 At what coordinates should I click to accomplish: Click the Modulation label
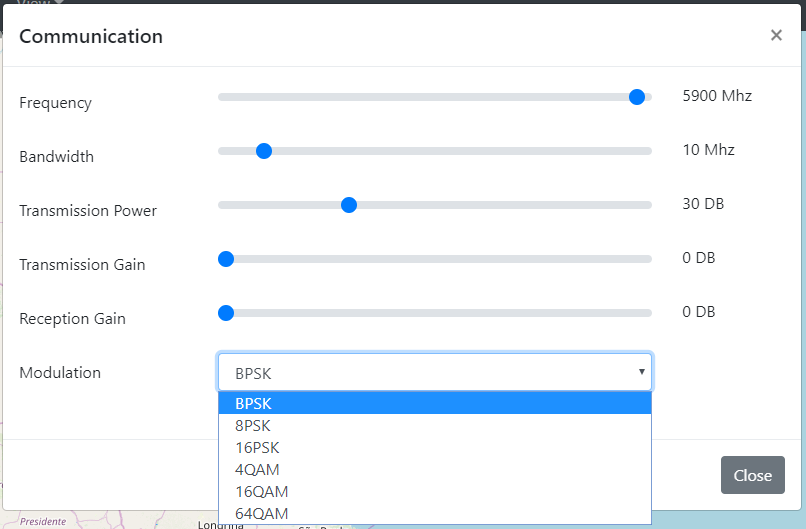[x=60, y=373]
